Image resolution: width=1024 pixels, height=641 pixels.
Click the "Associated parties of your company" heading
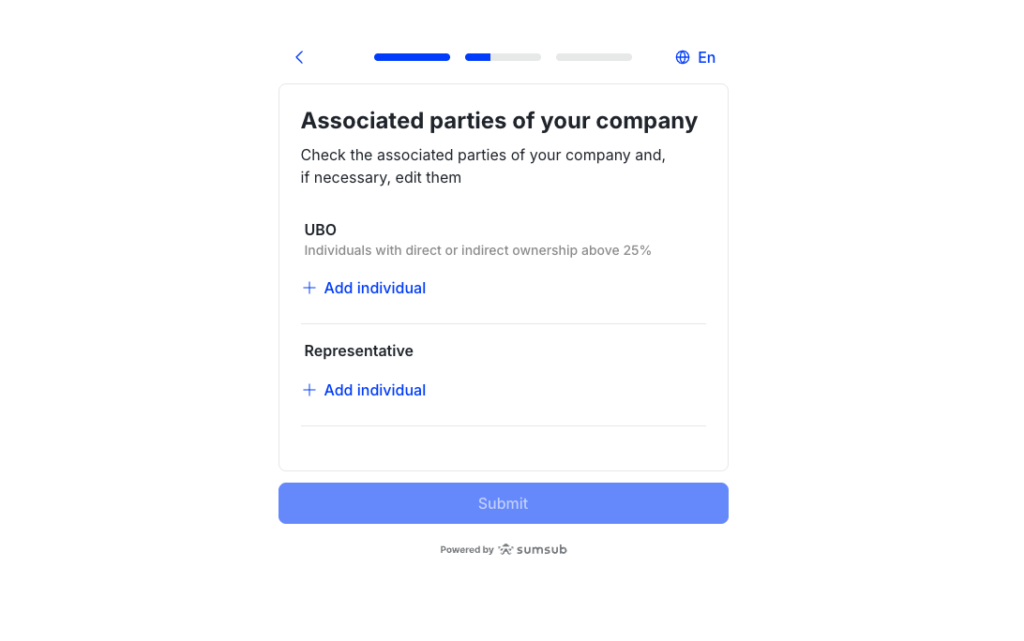(x=499, y=121)
